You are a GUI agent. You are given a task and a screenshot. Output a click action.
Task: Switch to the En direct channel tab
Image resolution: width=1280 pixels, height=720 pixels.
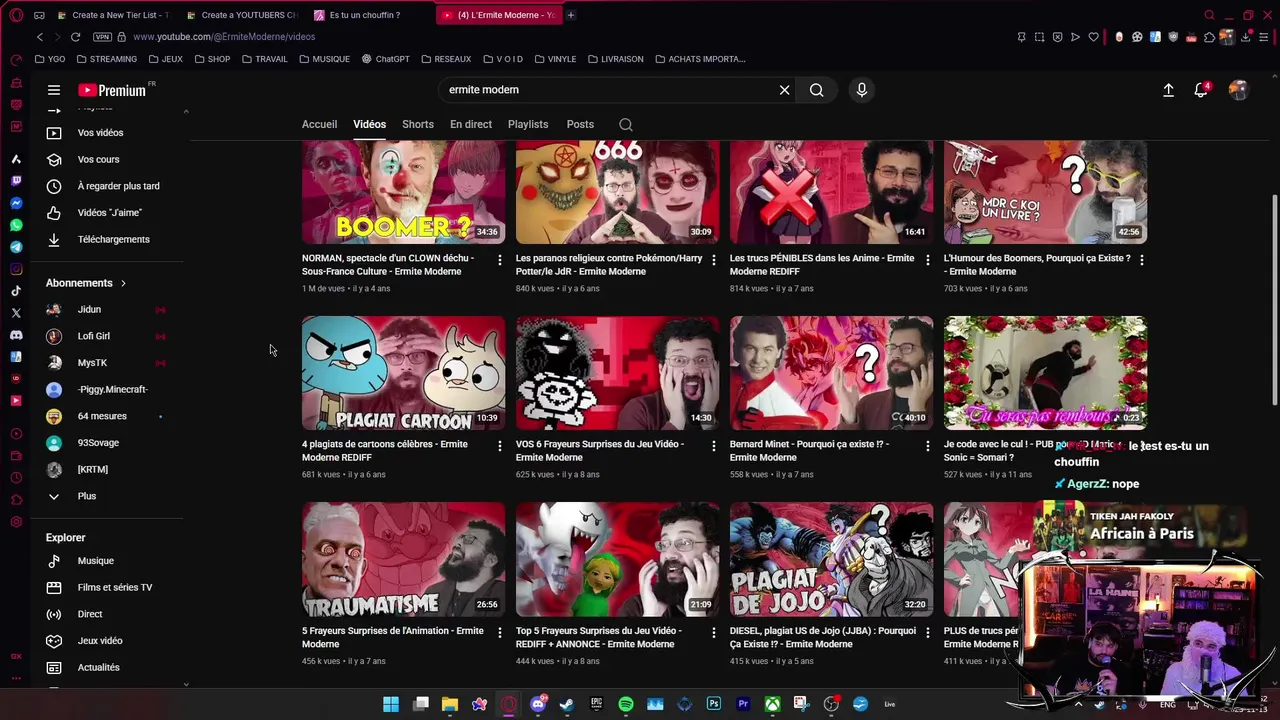click(x=471, y=125)
